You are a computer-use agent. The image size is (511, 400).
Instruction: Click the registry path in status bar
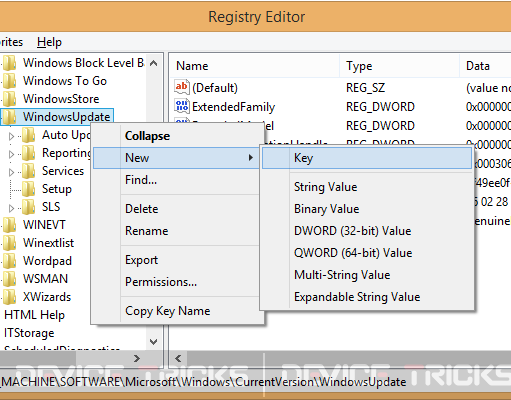[x=203, y=382]
